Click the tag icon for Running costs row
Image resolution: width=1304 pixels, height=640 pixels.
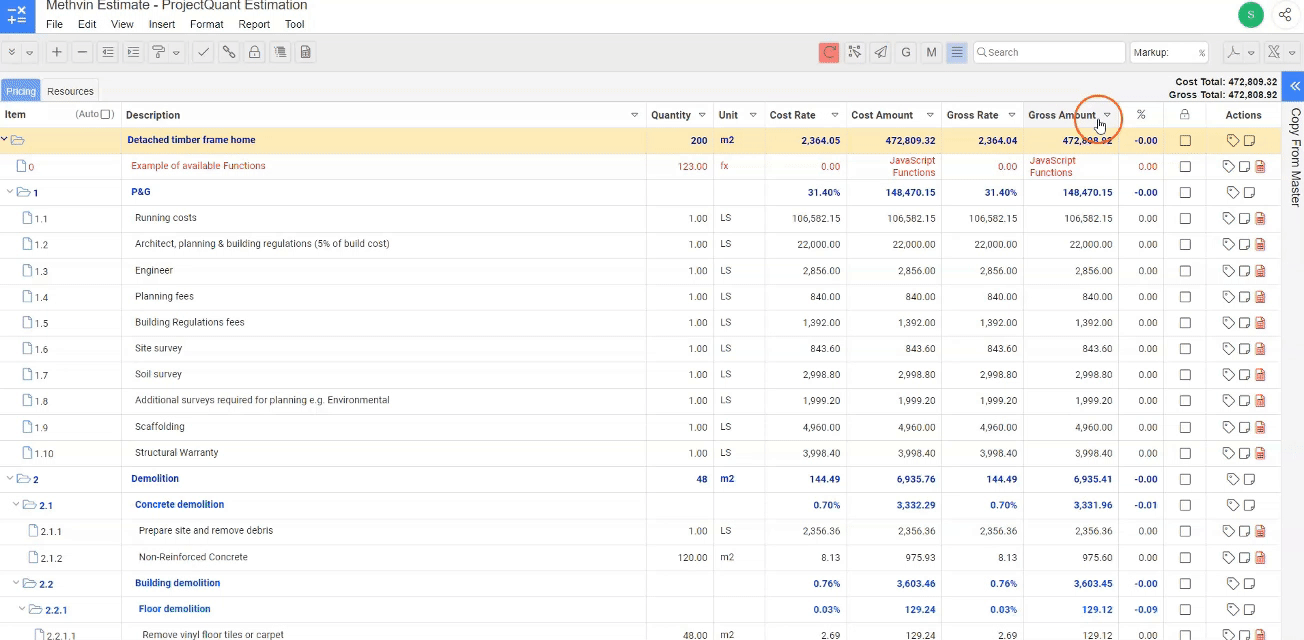click(x=1230, y=219)
